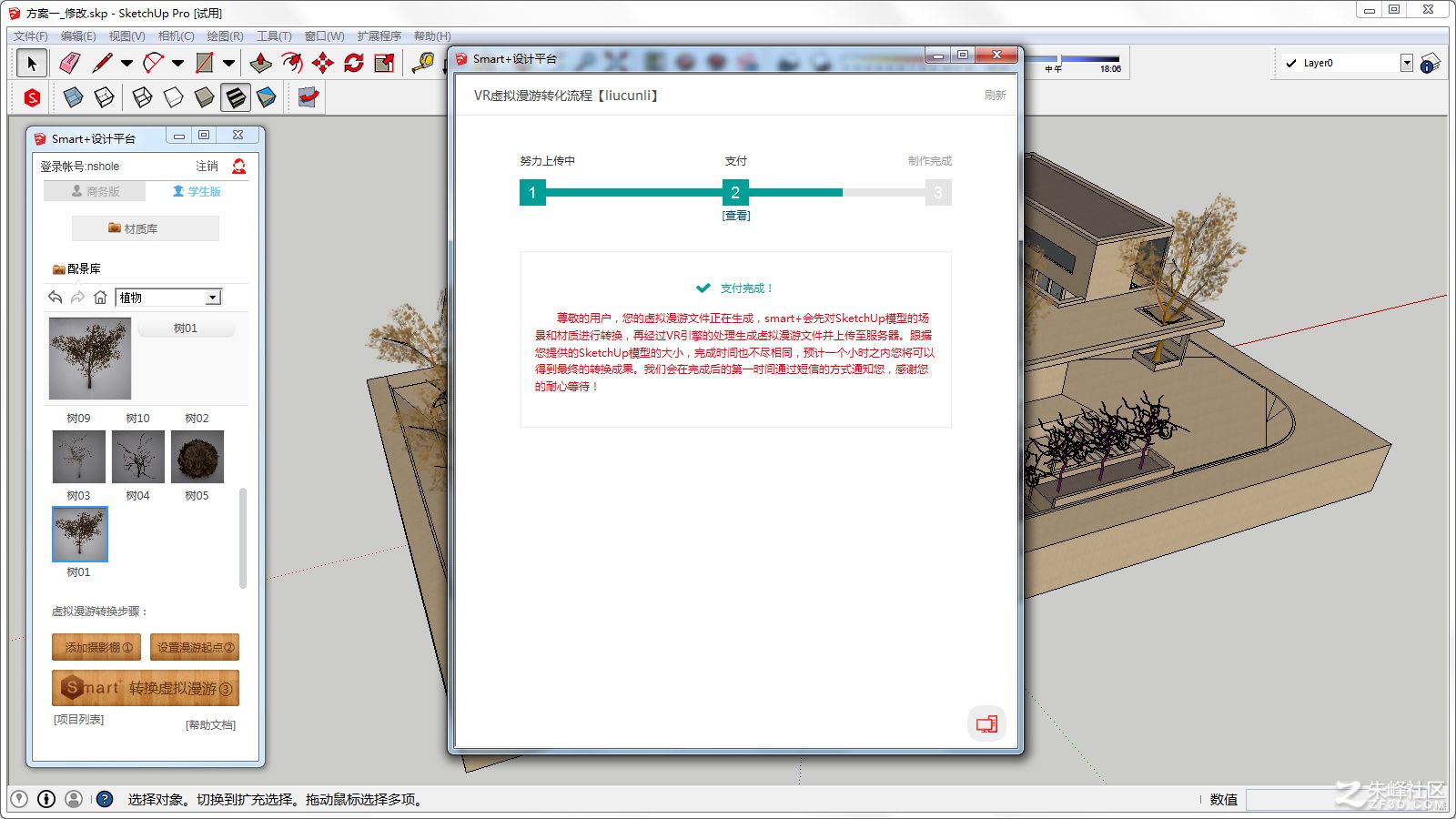Go back in the component library
1456x819 pixels.
(56, 298)
